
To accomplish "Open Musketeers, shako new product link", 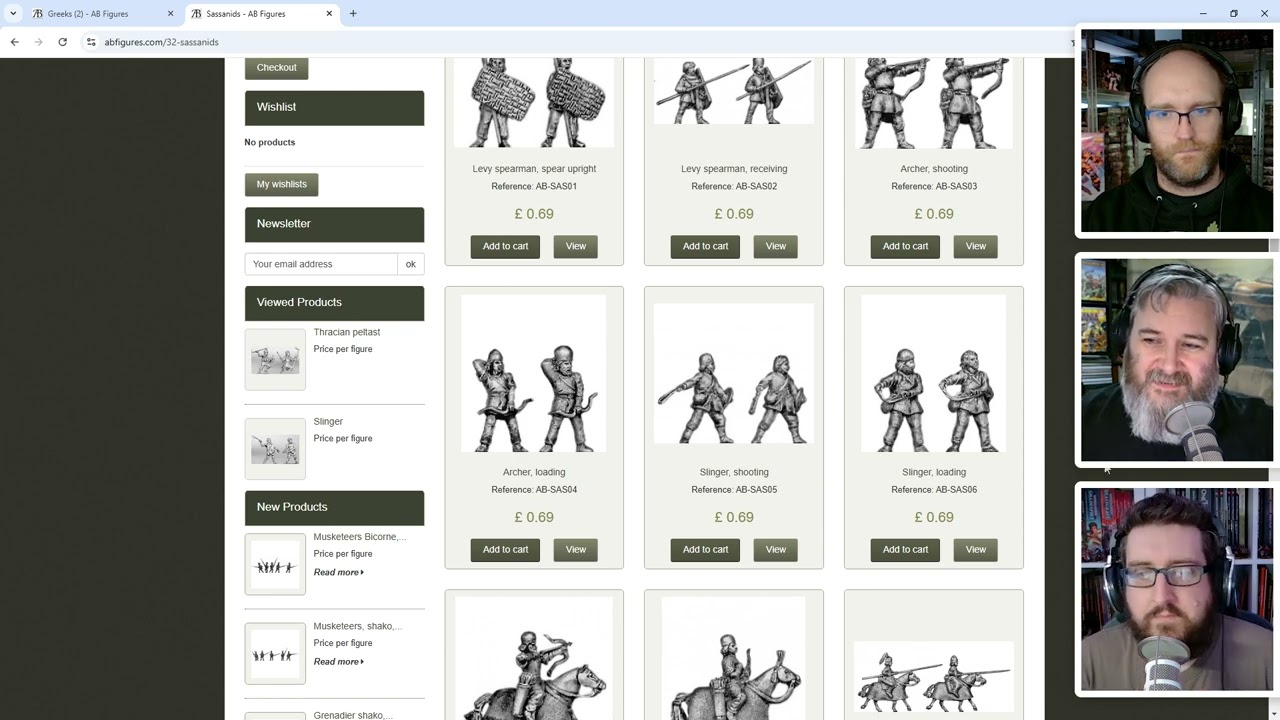I will (x=357, y=626).
